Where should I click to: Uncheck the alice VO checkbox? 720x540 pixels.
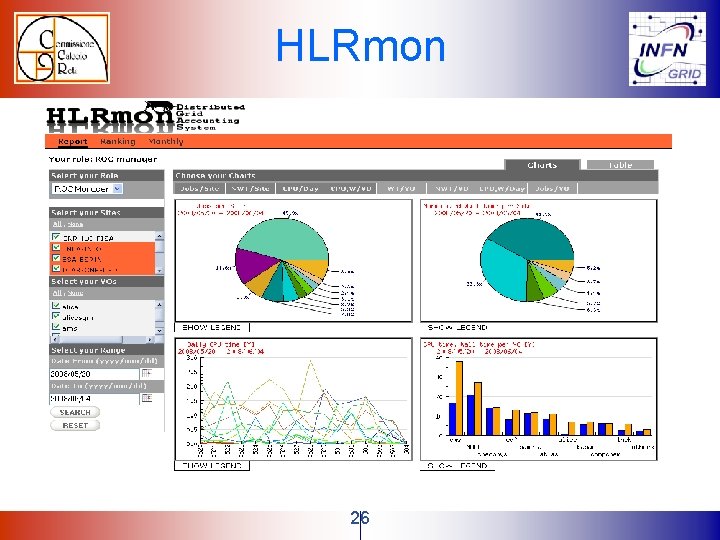click(x=56, y=306)
